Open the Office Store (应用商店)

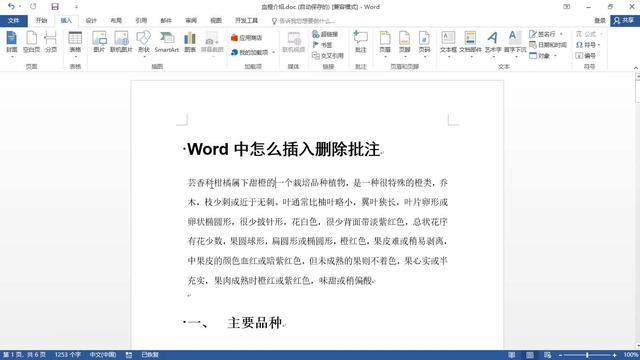pyautogui.click(x=247, y=38)
